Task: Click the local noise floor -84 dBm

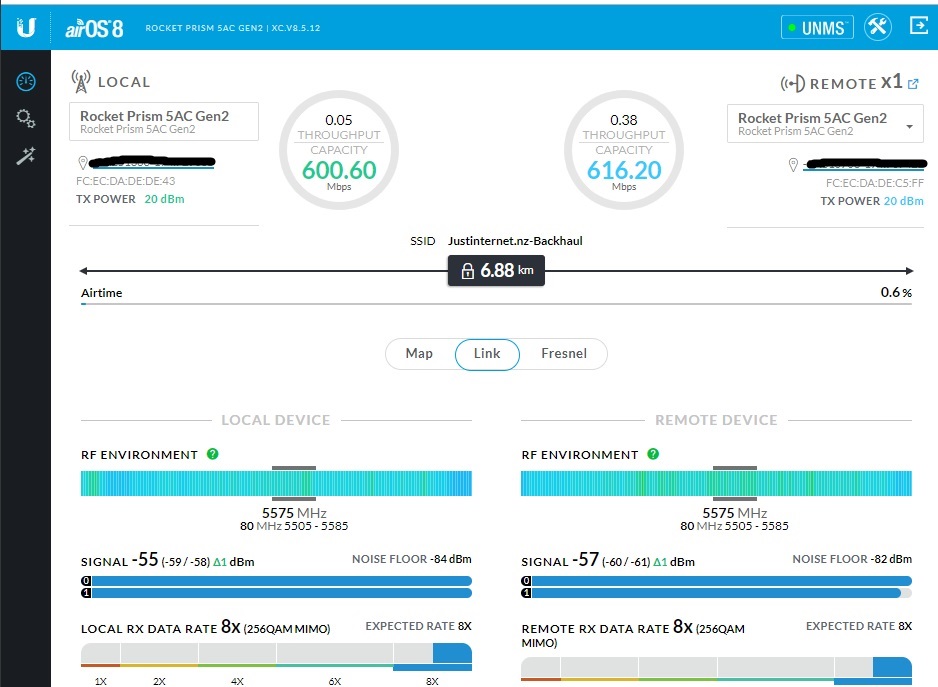Action: coord(412,559)
